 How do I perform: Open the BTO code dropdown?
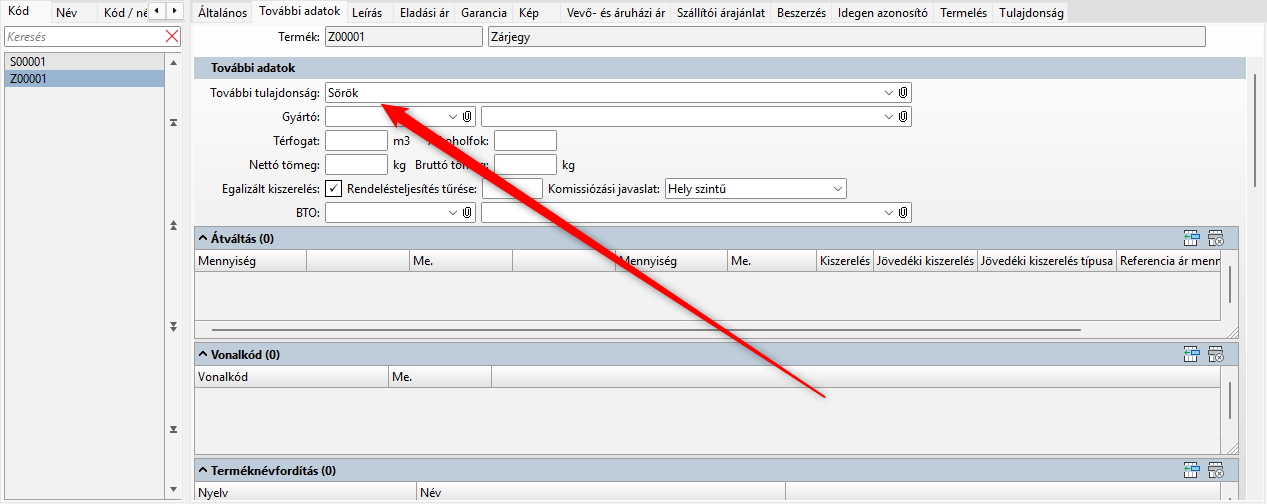pos(453,212)
